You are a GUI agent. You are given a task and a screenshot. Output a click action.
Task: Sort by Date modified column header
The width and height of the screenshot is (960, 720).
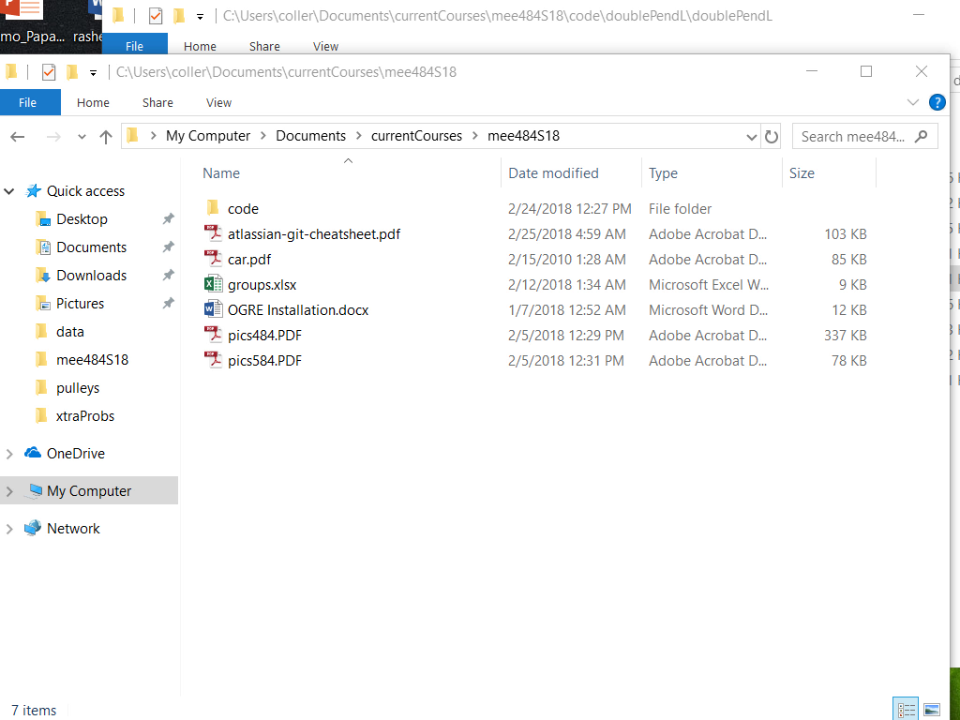point(553,173)
